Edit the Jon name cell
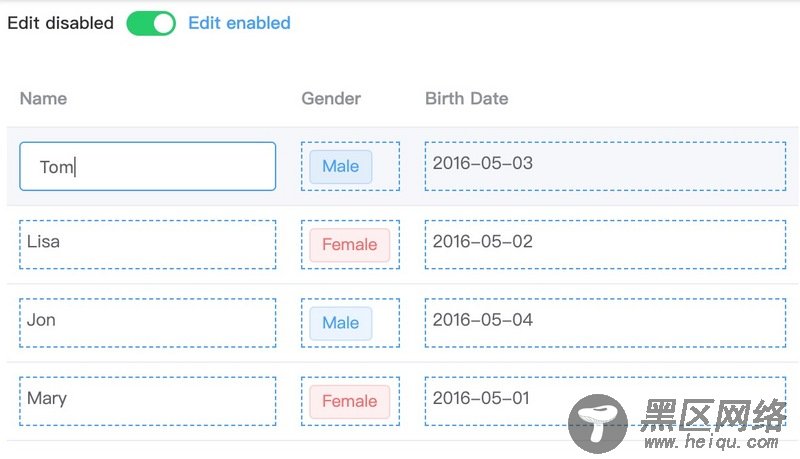Image resolution: width=800 pixels, height=459 pixels. (x=147, y=323)
